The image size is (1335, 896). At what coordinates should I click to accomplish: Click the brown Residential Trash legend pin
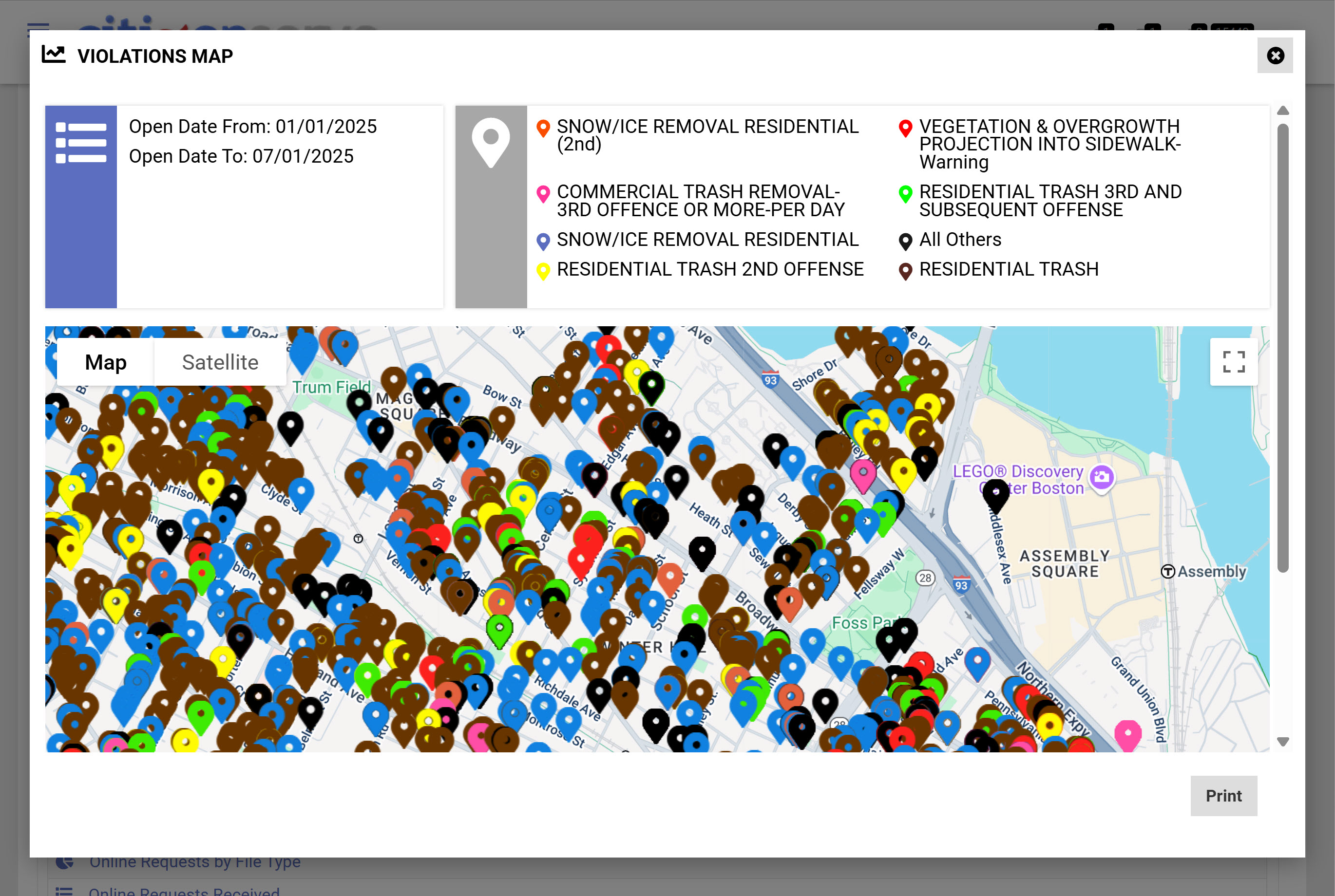point(905,271)
